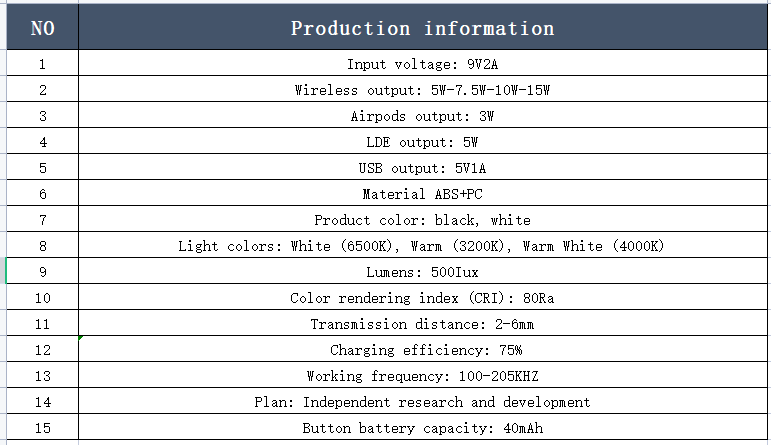
Task: Select the number 9 cell in NO column
Action: pos(42,271)
